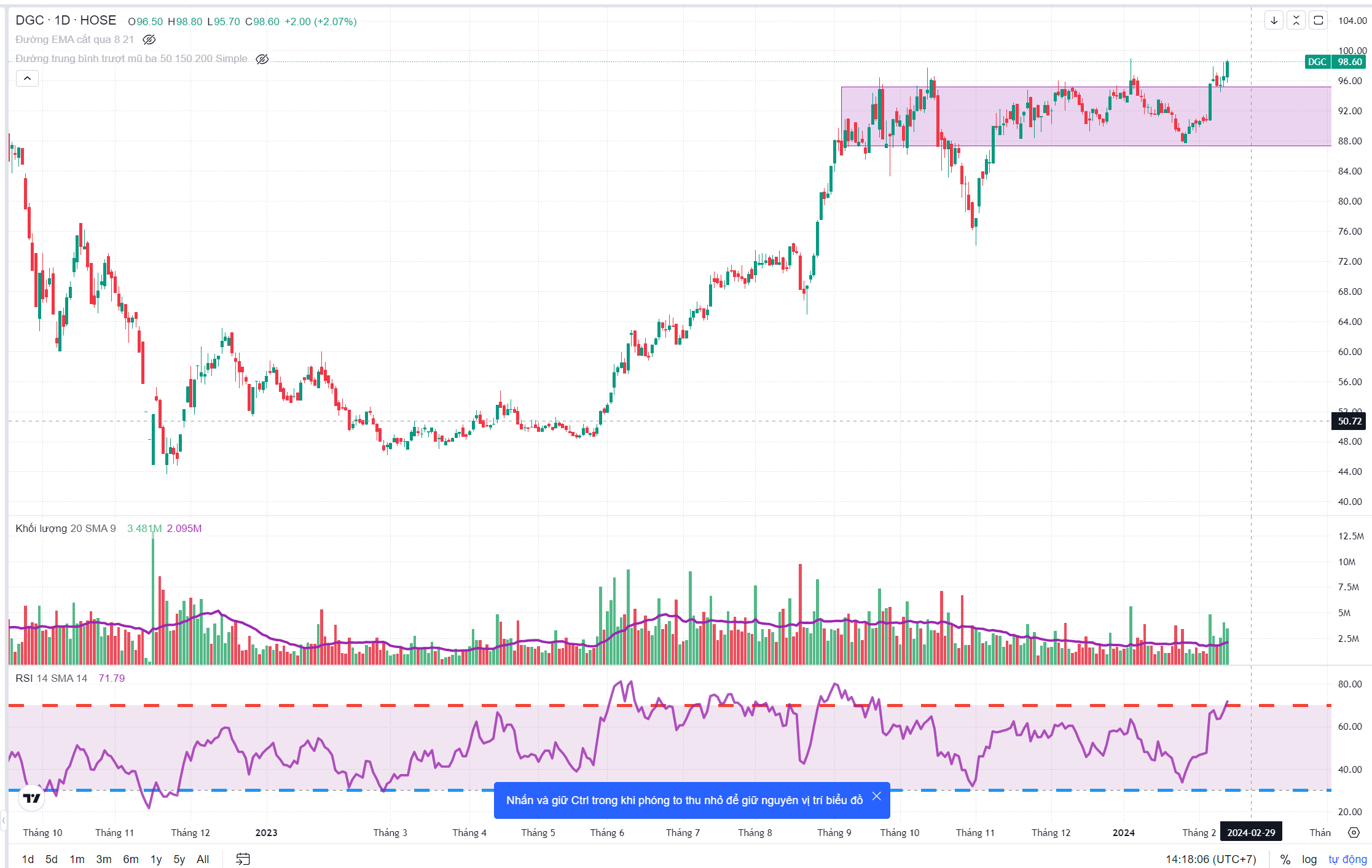Close the blue Ctrl zoom tip
Screen dimensions: 1372x868
coord(876,796)
